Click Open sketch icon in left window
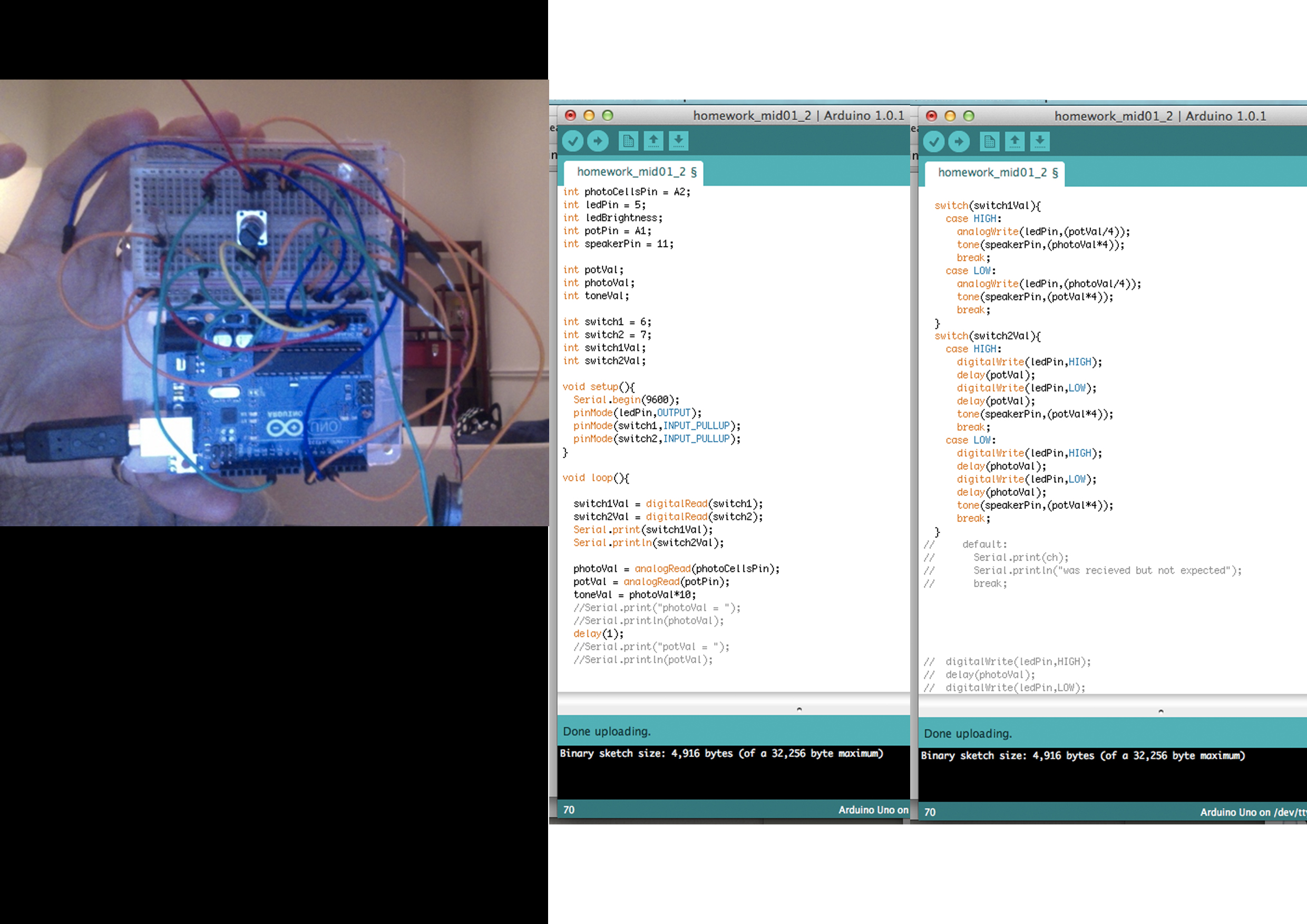 coord(653,141)
